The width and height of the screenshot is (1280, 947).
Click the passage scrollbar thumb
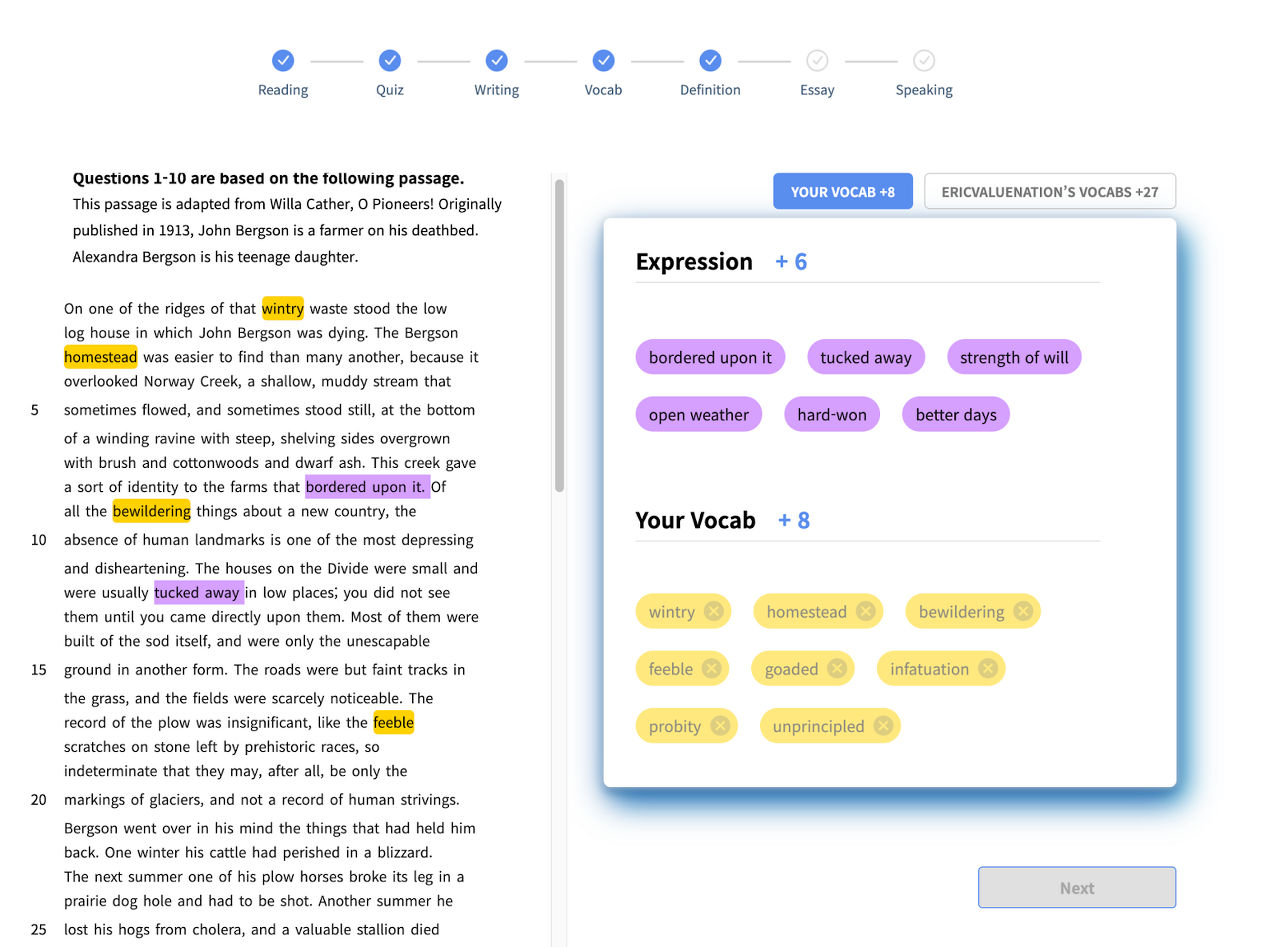560,335
